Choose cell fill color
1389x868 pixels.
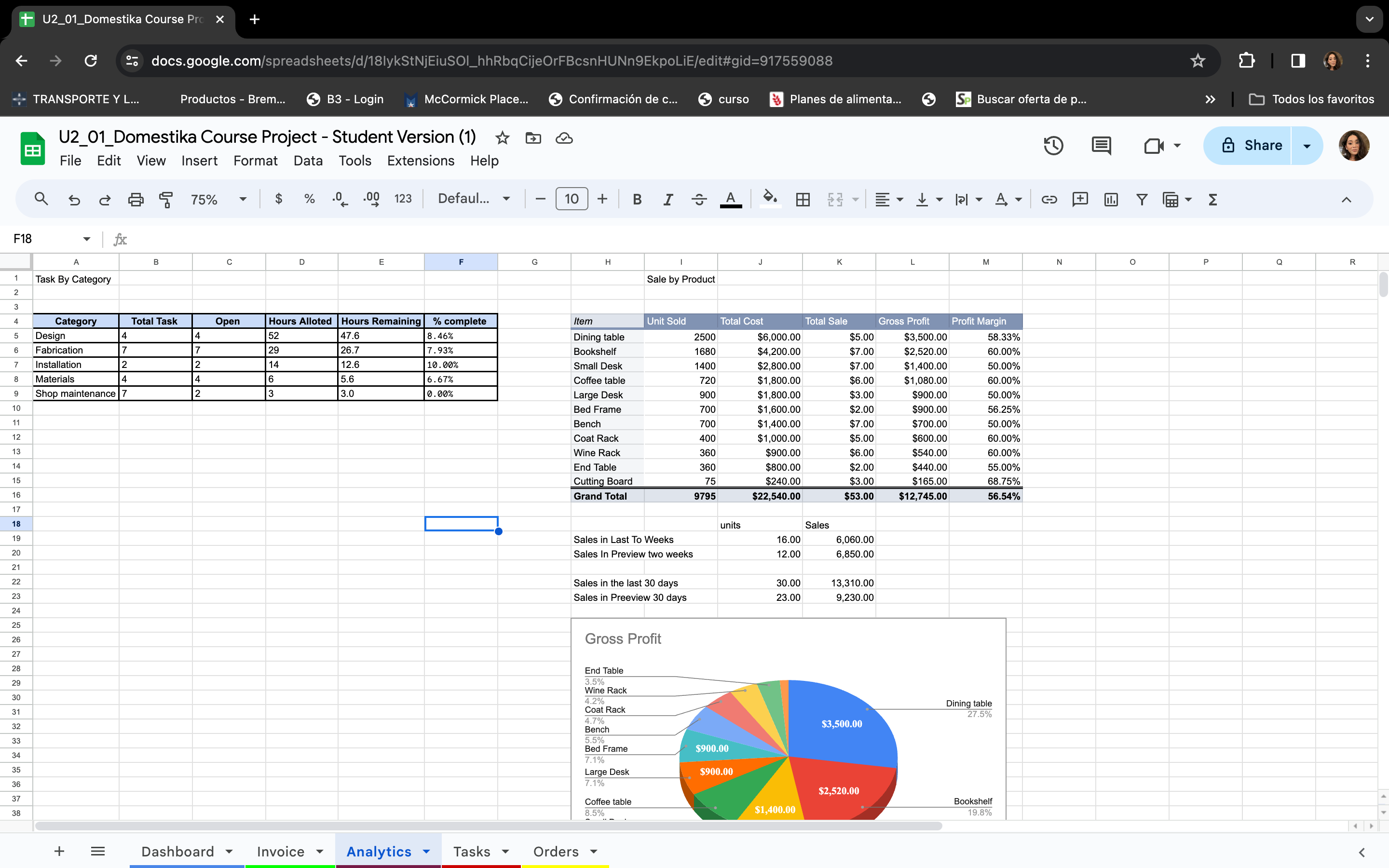tap(770, 199)
